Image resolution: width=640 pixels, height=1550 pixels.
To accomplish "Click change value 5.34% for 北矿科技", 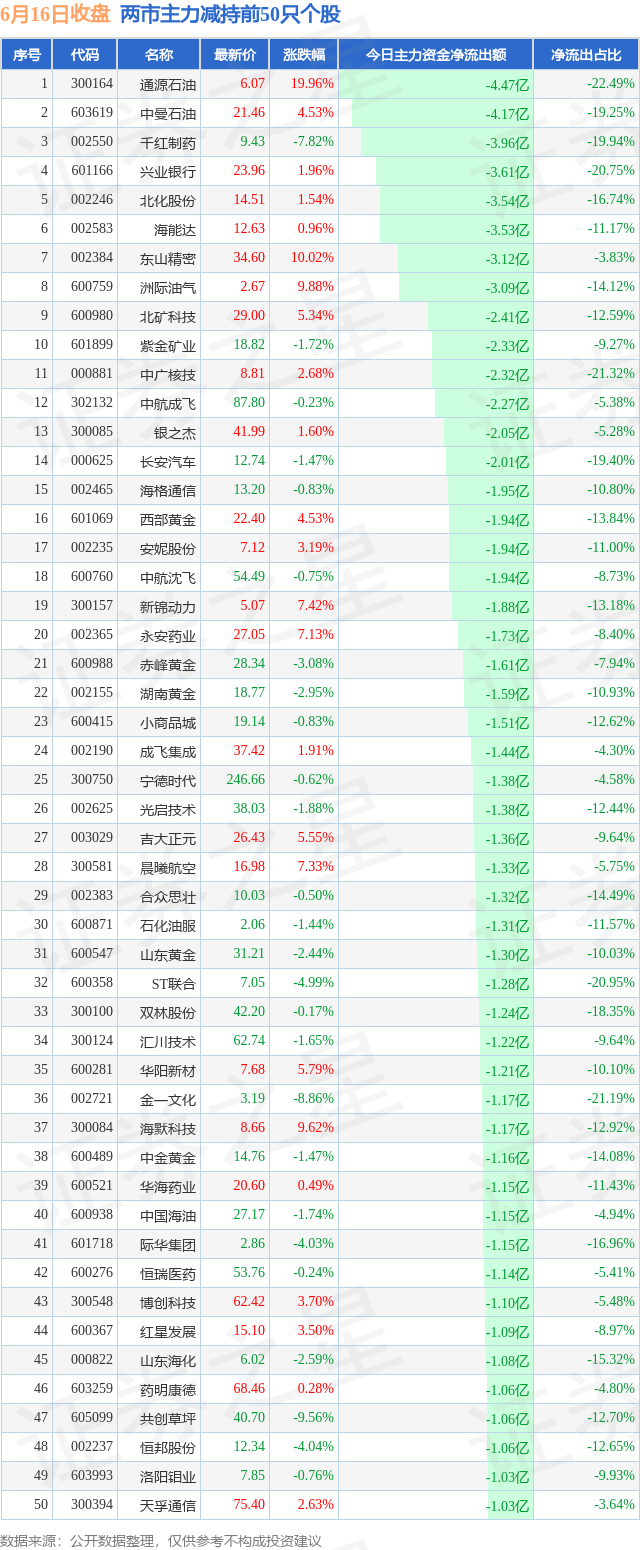I will click(314, 316).
